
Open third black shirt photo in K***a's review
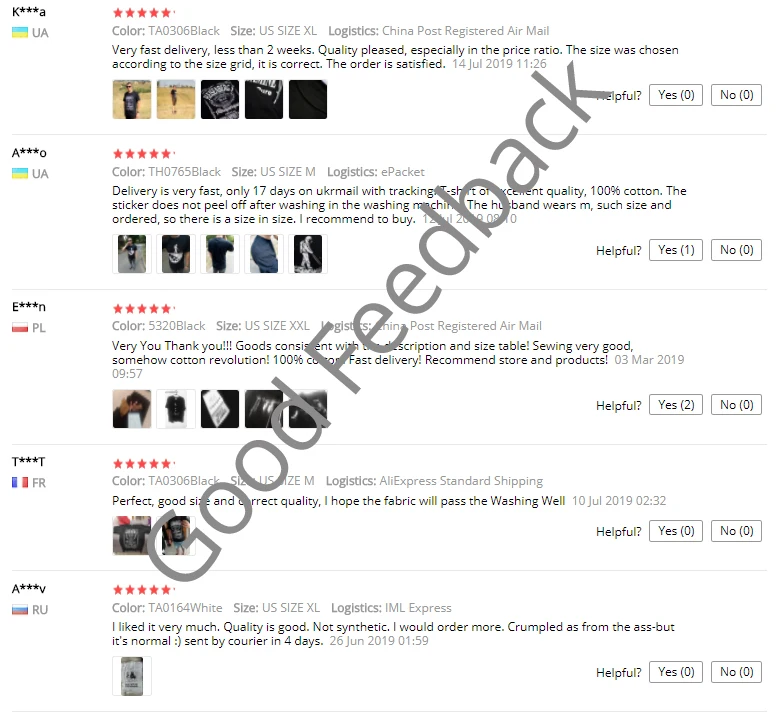[220, 100]
